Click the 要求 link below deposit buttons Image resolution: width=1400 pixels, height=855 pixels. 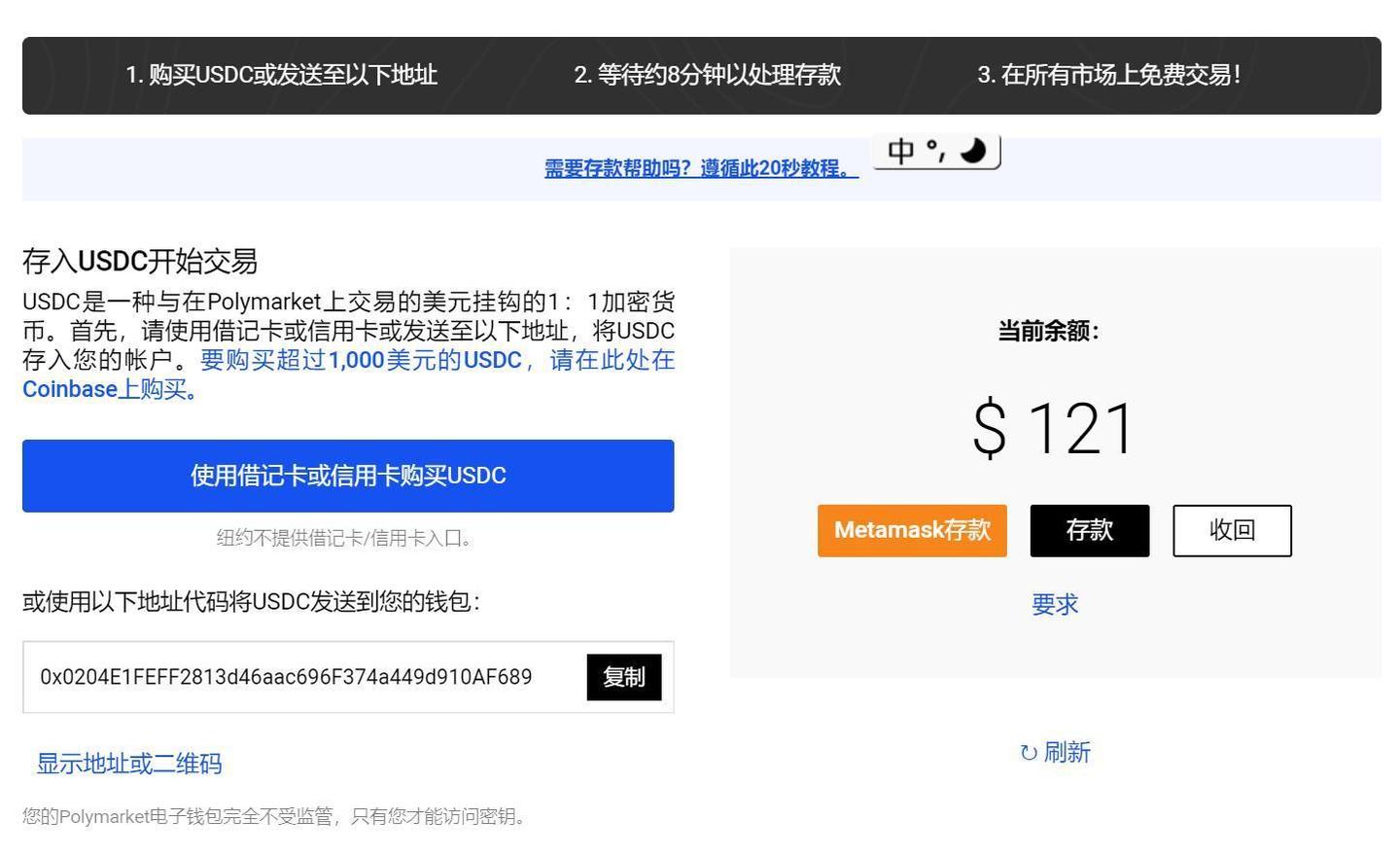[x=1054, y=604]
